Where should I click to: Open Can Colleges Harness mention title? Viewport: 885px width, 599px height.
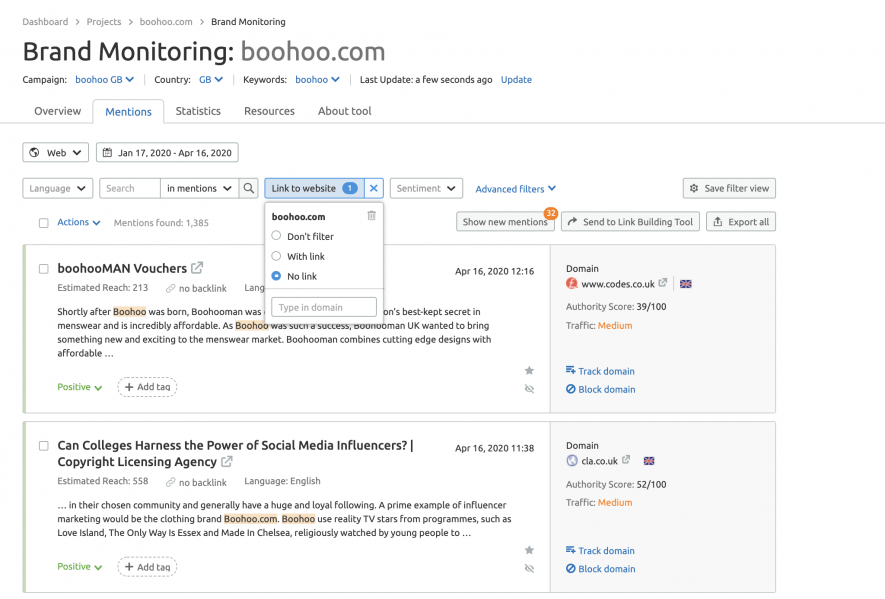[235, 453]
